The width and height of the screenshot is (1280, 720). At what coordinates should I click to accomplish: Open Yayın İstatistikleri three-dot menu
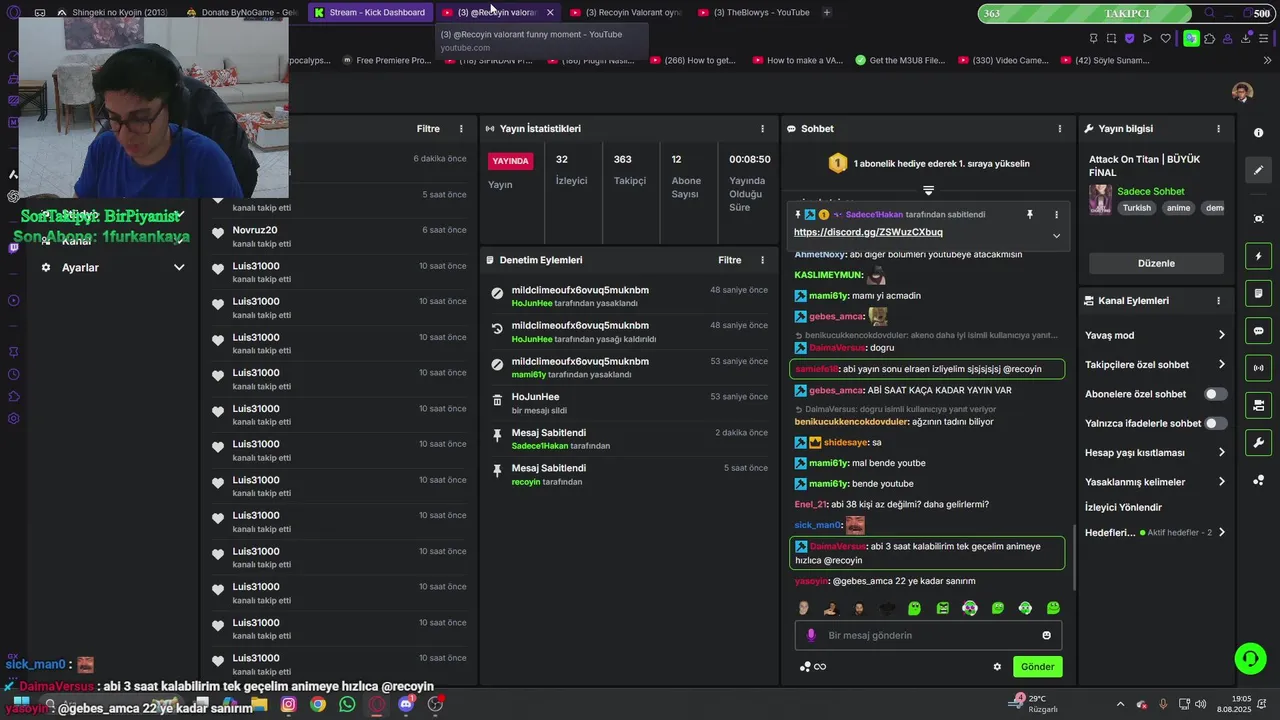coord(762,129)
